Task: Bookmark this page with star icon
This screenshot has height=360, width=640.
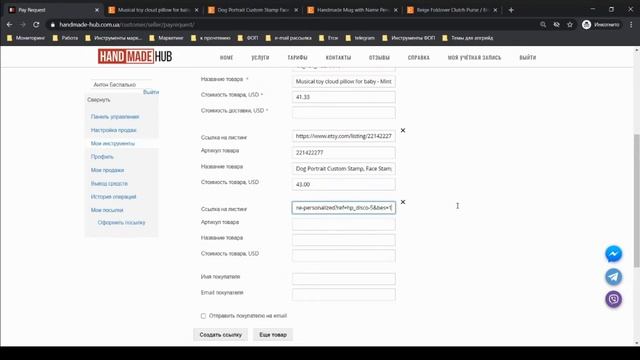Action: [x=570, y=24]
